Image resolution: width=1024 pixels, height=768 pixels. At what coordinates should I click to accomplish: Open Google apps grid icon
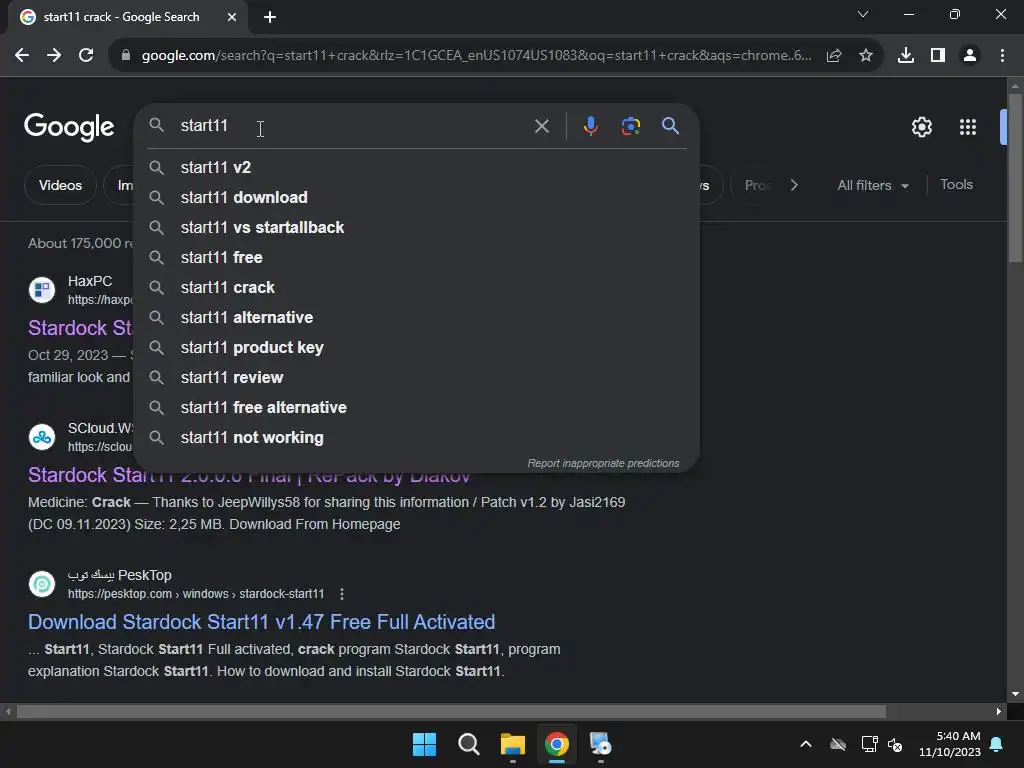point(968,127)
